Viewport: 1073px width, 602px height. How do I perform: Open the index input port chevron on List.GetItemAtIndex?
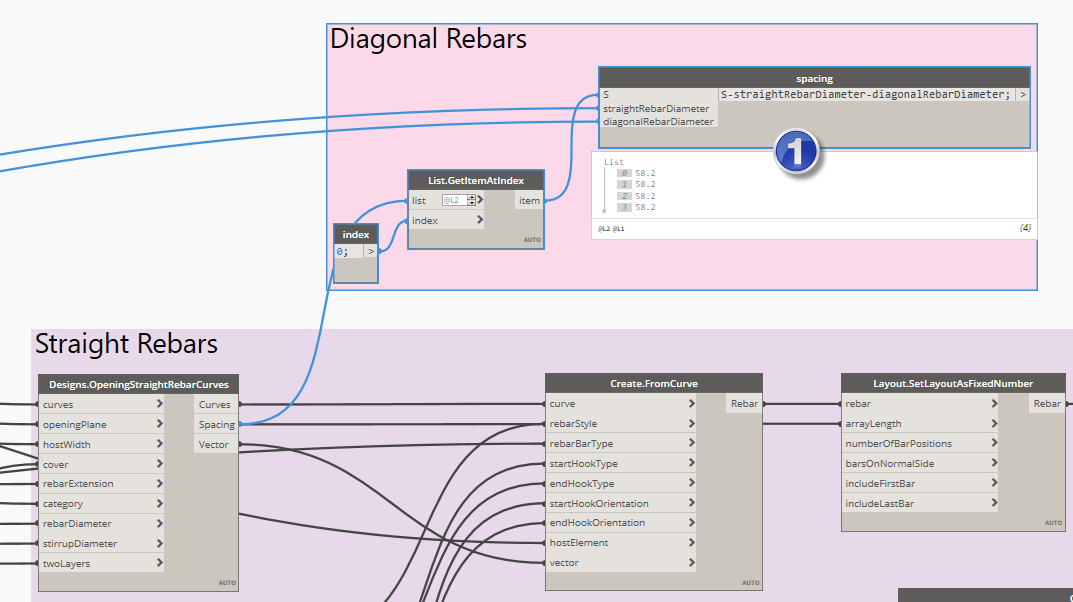[480, 220]
